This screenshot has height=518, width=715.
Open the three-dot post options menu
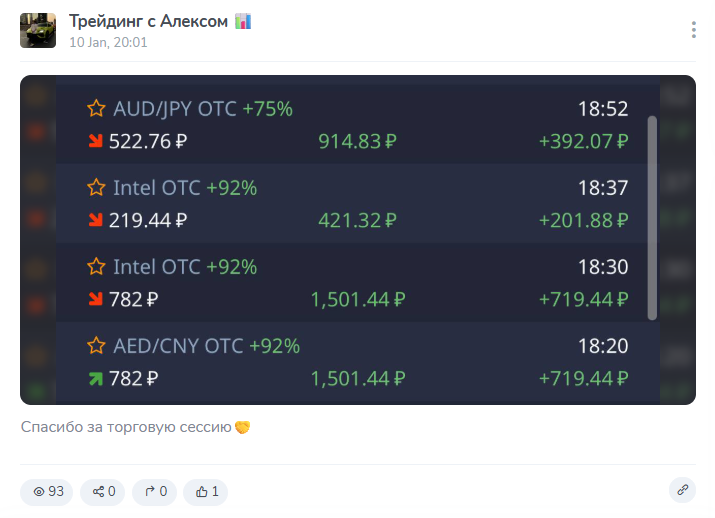694,30
